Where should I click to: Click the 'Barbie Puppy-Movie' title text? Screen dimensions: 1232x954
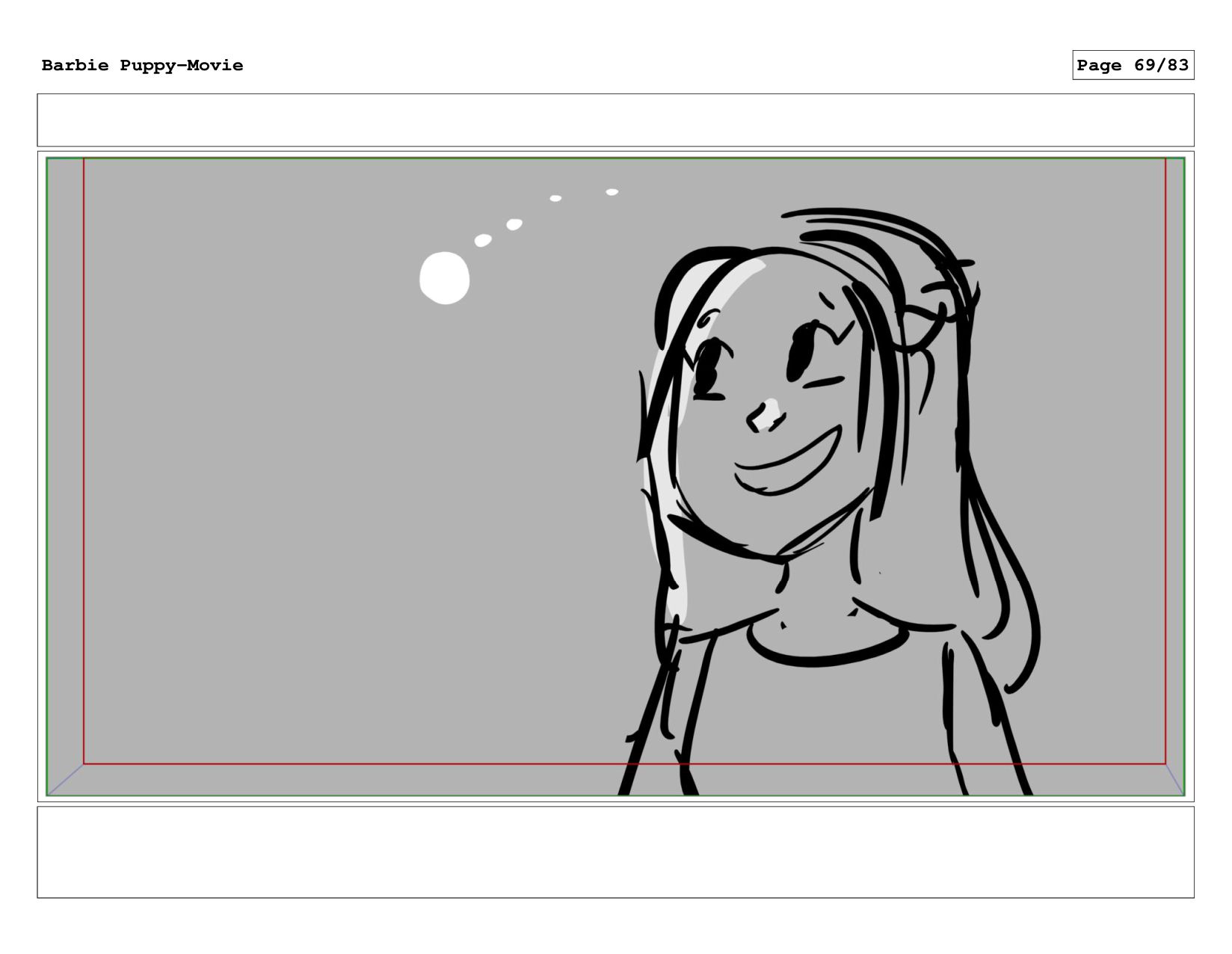coord(142,66)
